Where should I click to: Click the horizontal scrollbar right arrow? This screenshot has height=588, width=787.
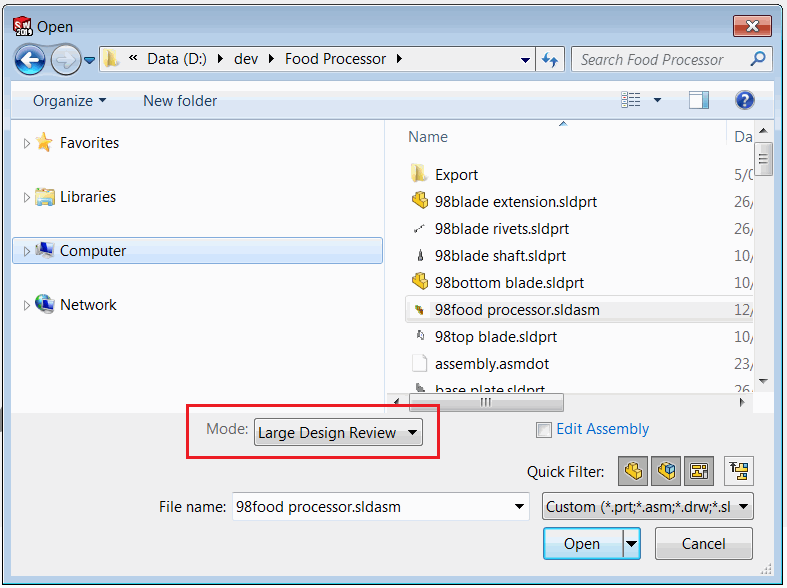coord(742,402)
